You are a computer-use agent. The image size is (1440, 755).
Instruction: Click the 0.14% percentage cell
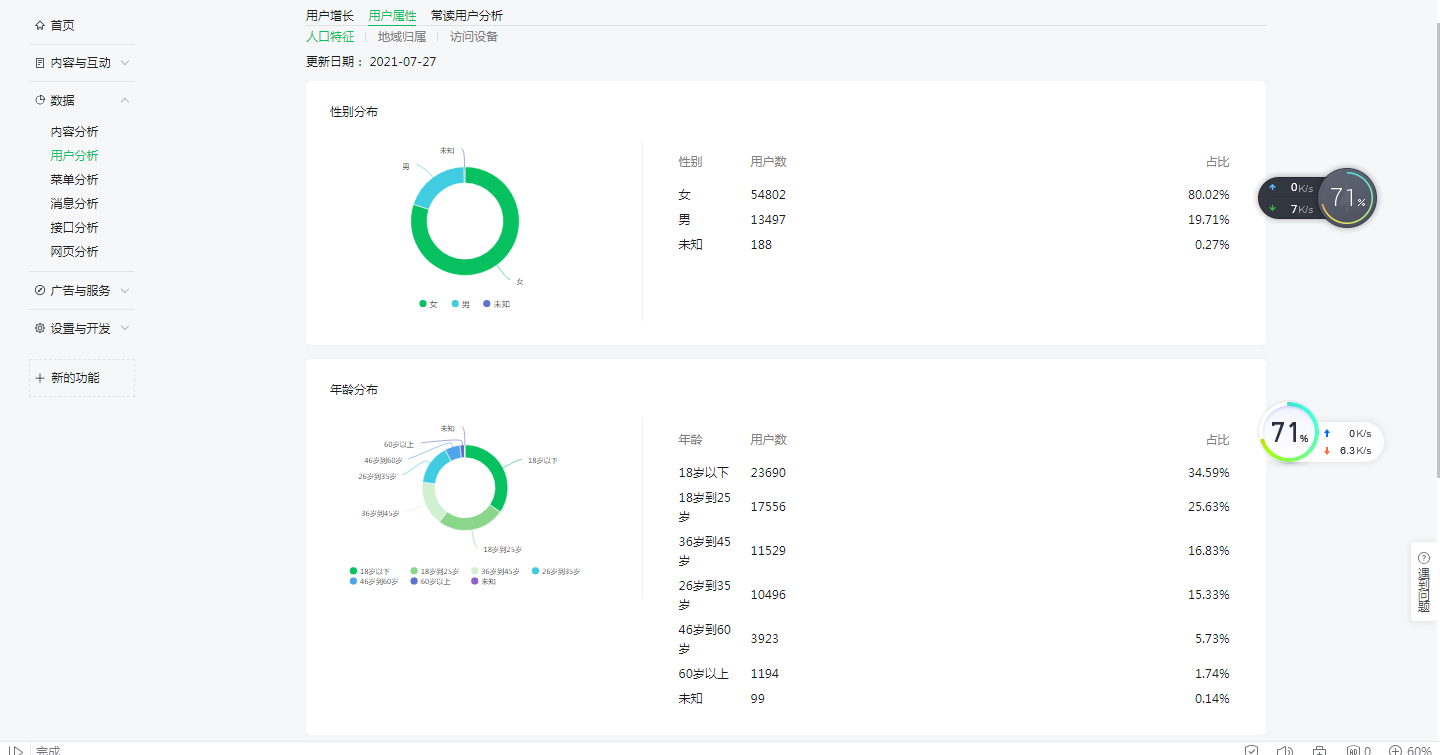click(x=1212, y=699)
